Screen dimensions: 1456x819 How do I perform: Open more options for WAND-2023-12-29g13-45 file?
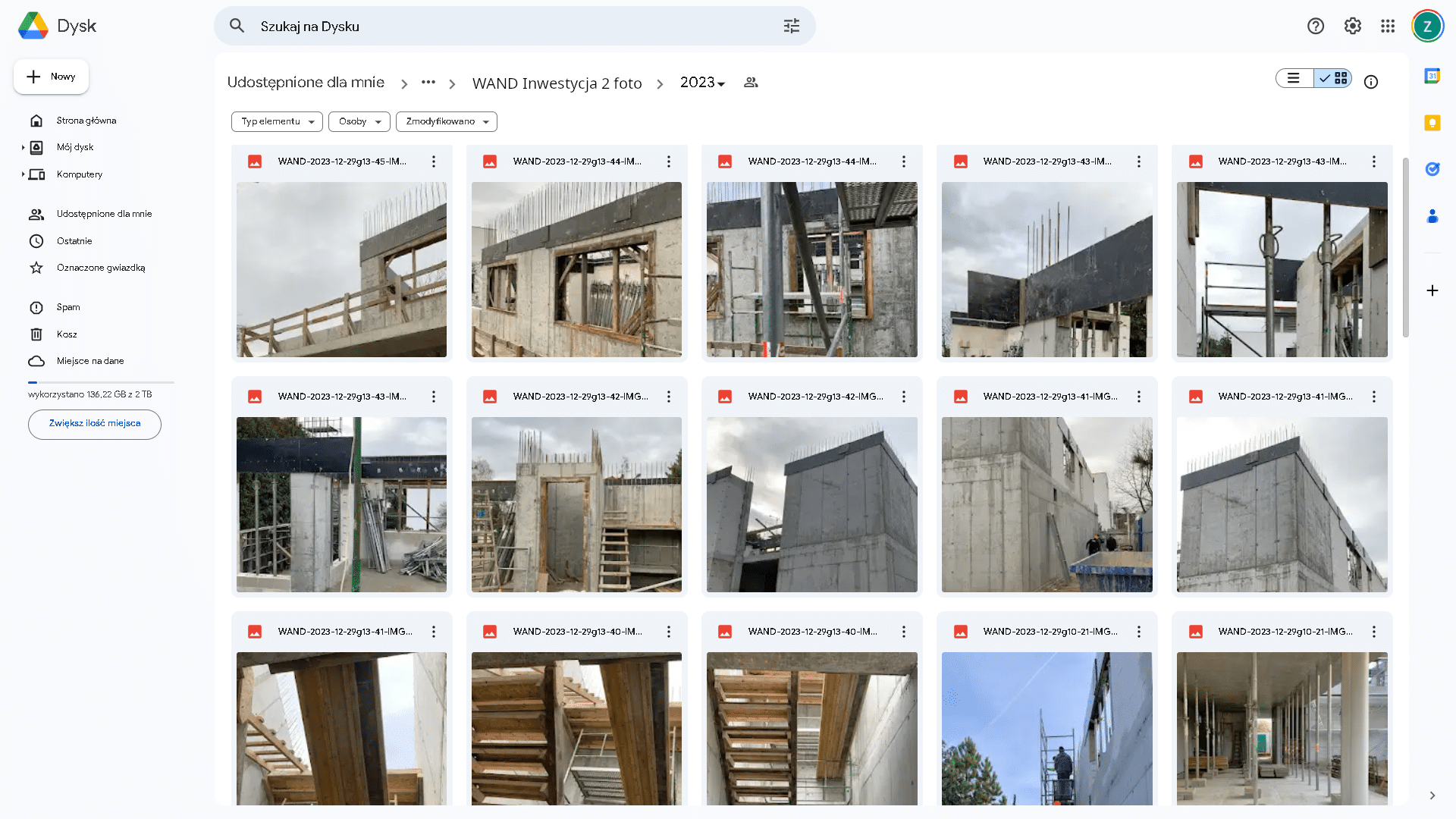[433, 162]
